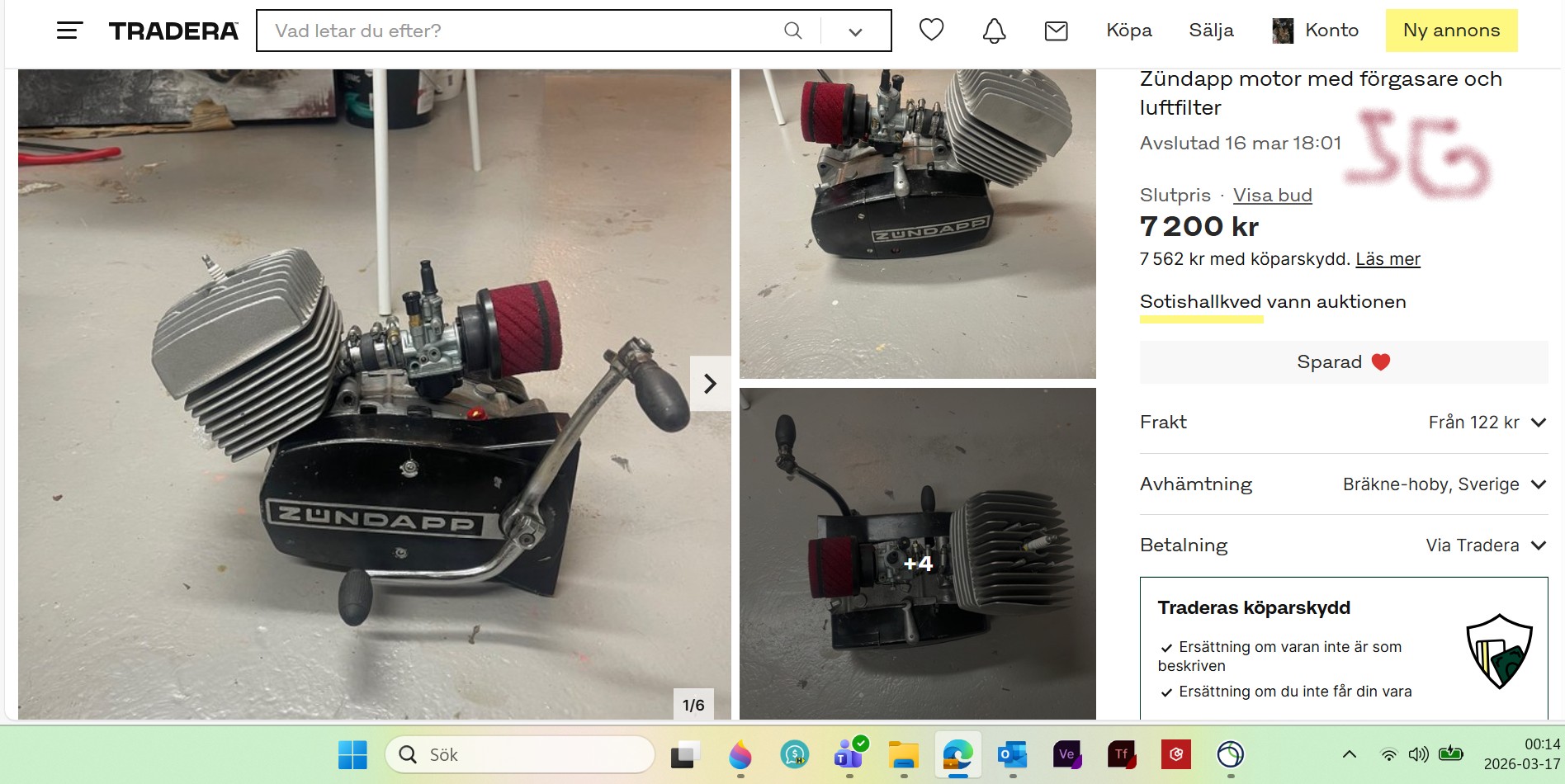Open the messages envelope icon
Image resolution: width=1565 pixels, height=784 pixels.
click(1056, 31)
